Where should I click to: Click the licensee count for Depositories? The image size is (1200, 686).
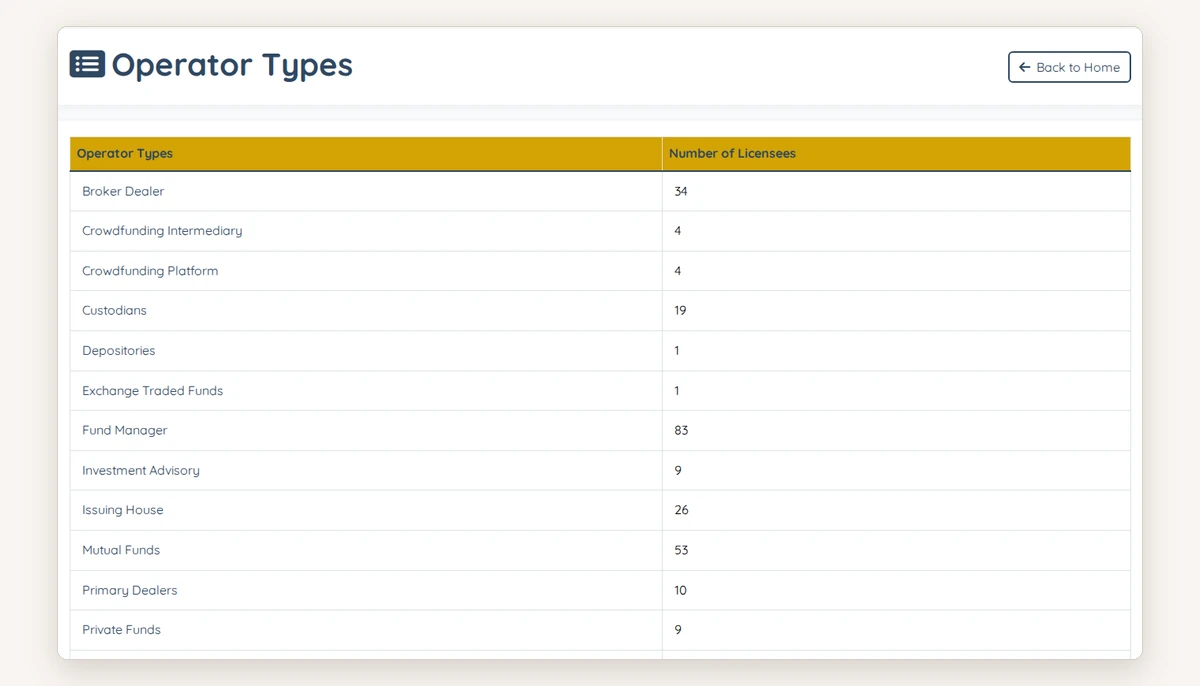[x=677, y=351]
